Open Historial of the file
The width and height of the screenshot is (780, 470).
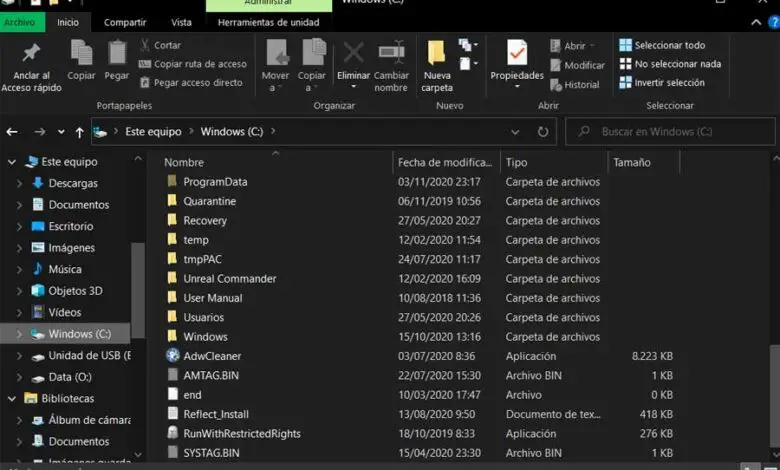(575, 85)
